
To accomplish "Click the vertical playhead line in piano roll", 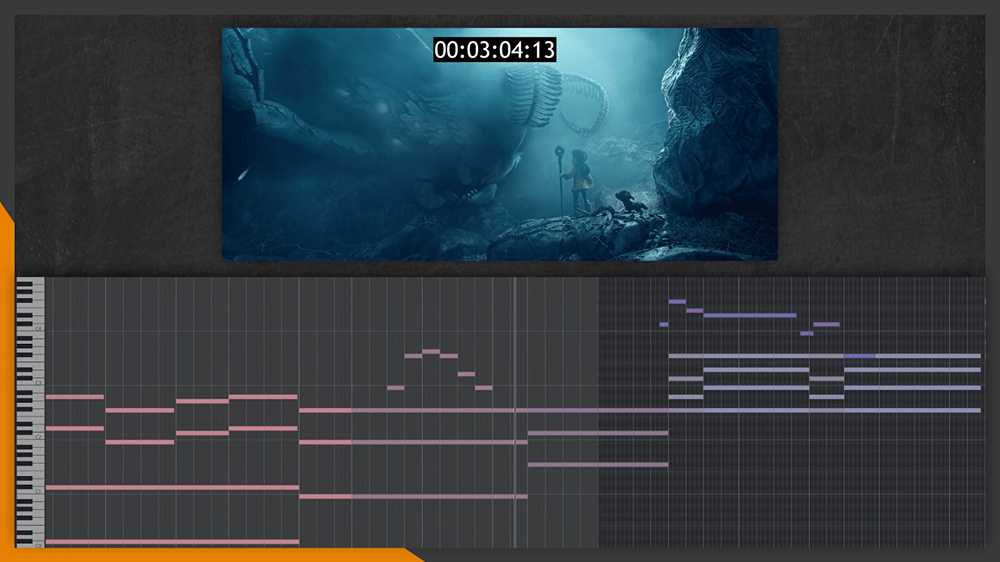I will 515,412.
